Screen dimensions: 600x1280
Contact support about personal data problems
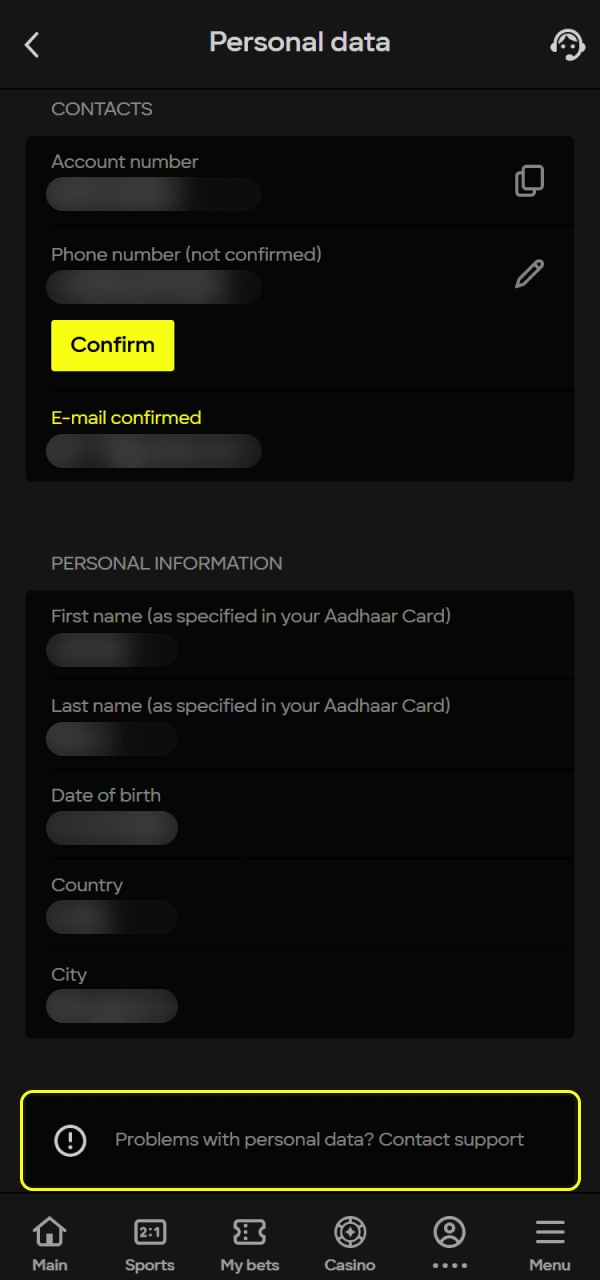coord(320,1140)
